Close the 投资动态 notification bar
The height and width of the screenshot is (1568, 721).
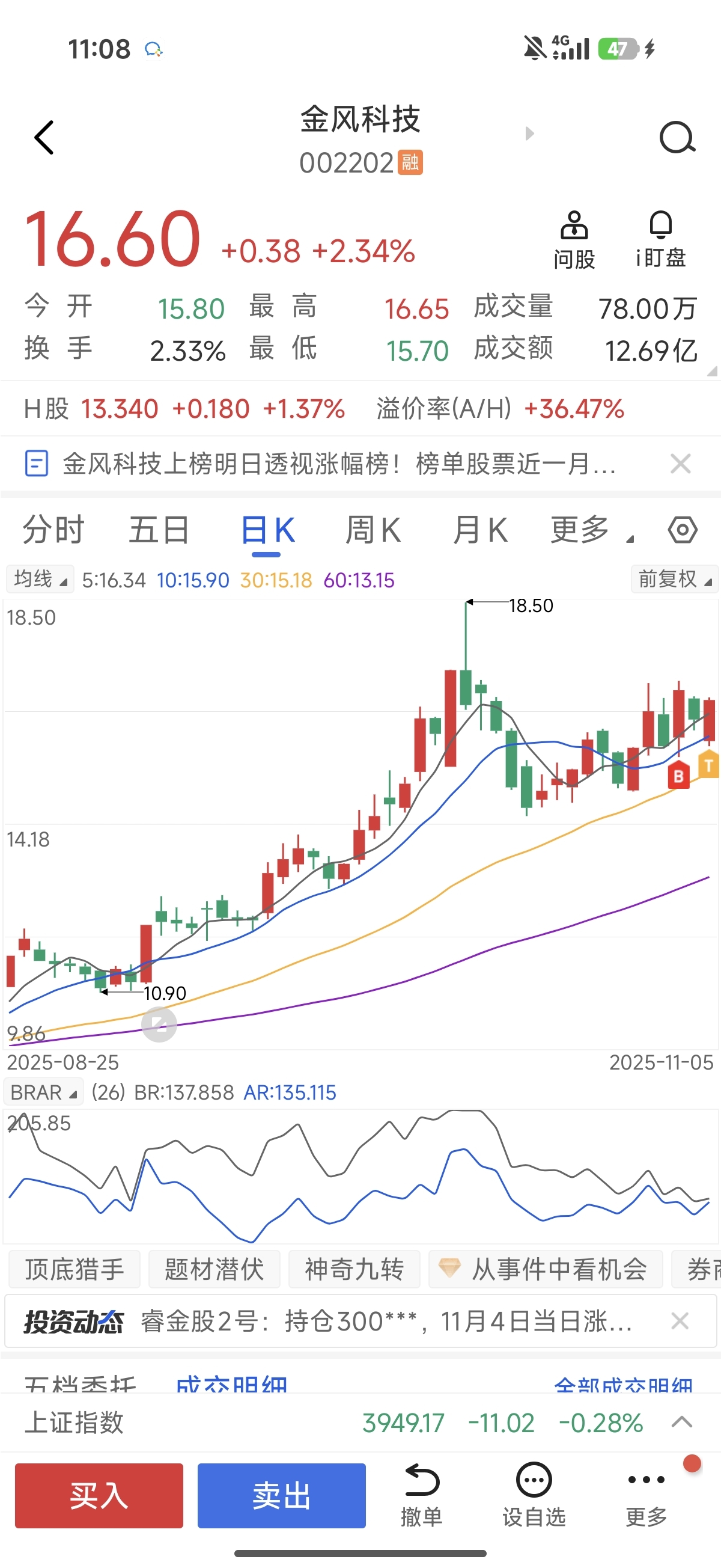coord(680,1321)
